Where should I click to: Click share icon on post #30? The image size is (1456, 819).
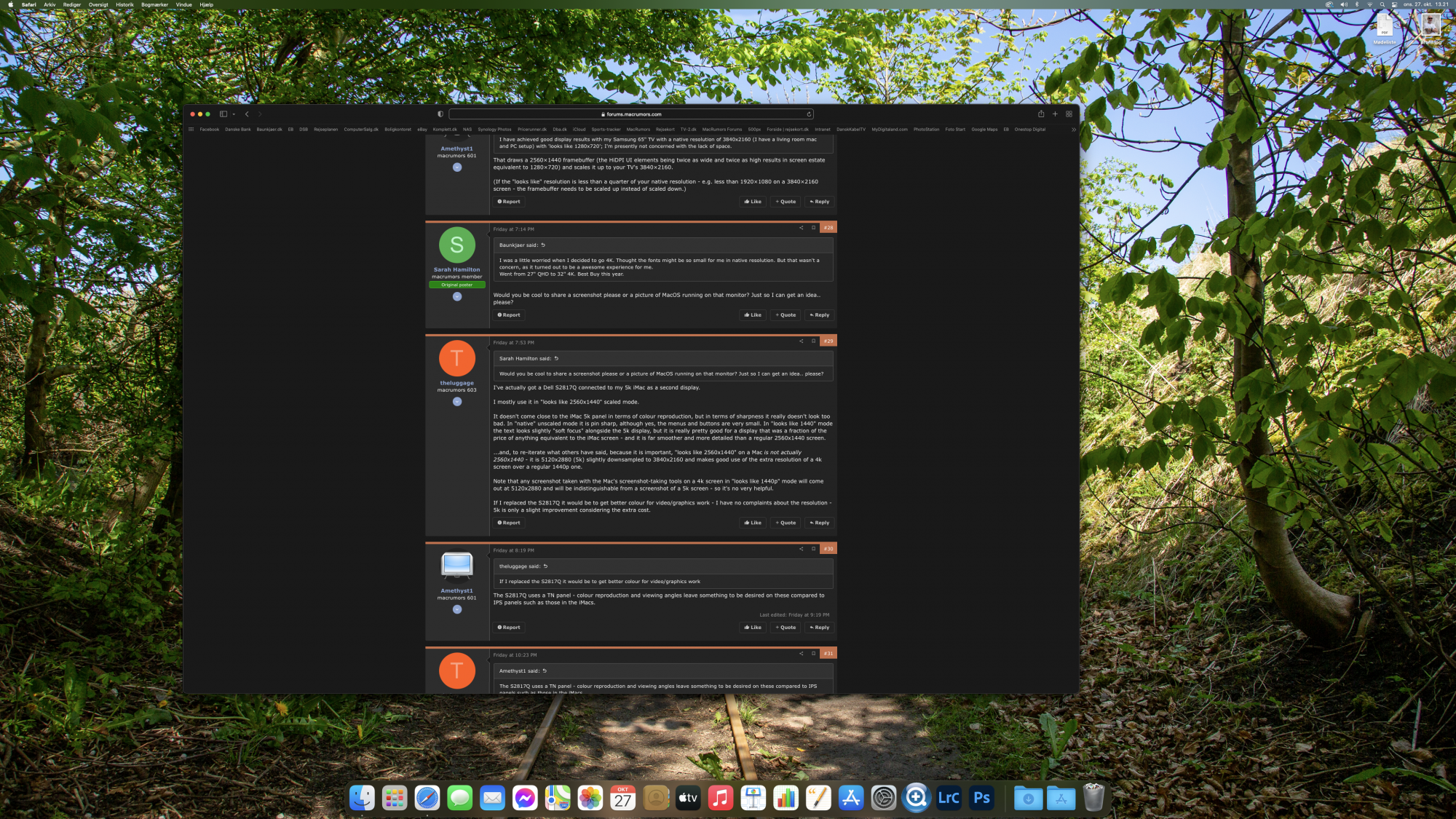pos(802,549)
